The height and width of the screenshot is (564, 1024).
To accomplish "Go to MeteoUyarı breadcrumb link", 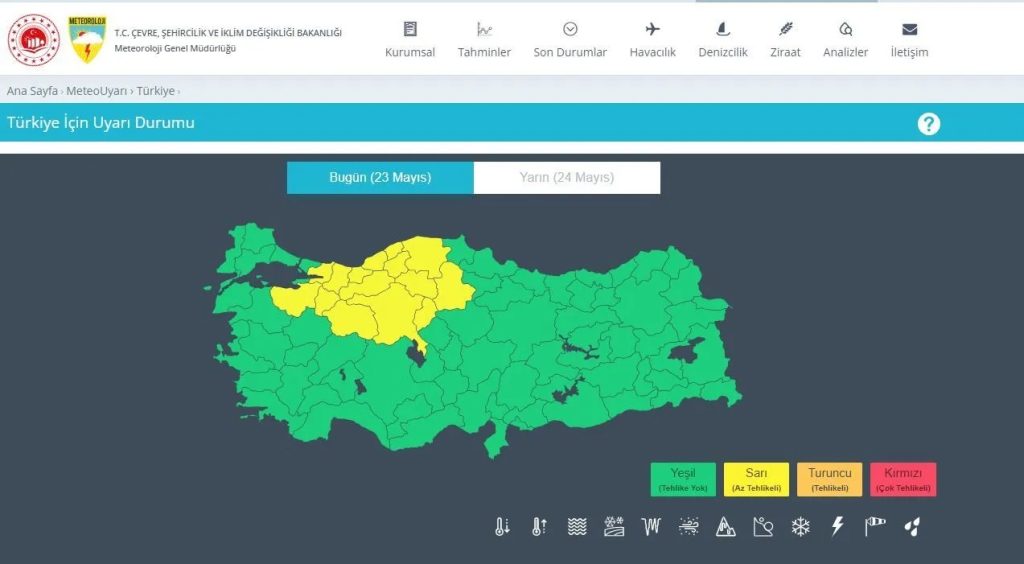I will coord(97,91).
